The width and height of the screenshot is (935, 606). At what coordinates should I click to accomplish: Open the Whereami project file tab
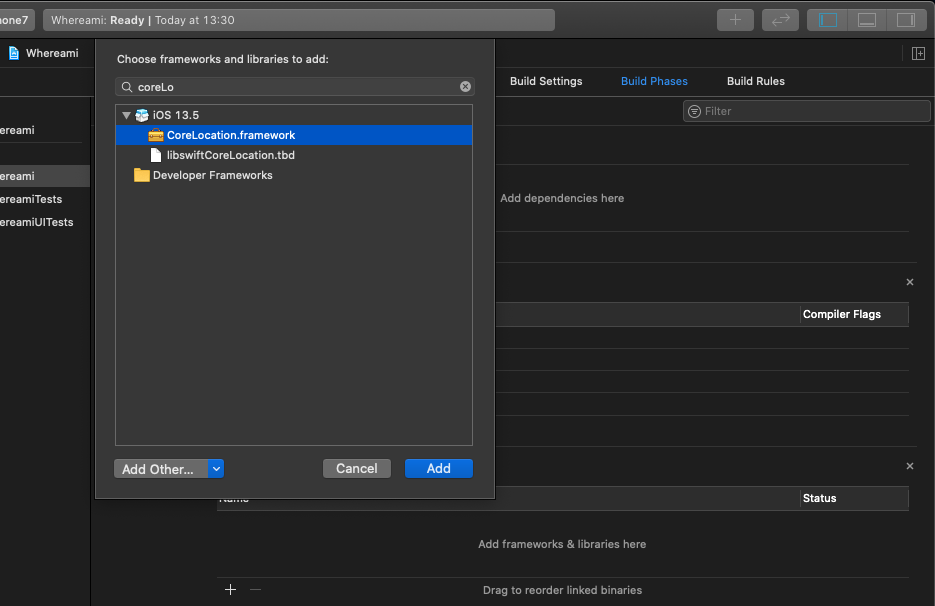click(44, 53)
